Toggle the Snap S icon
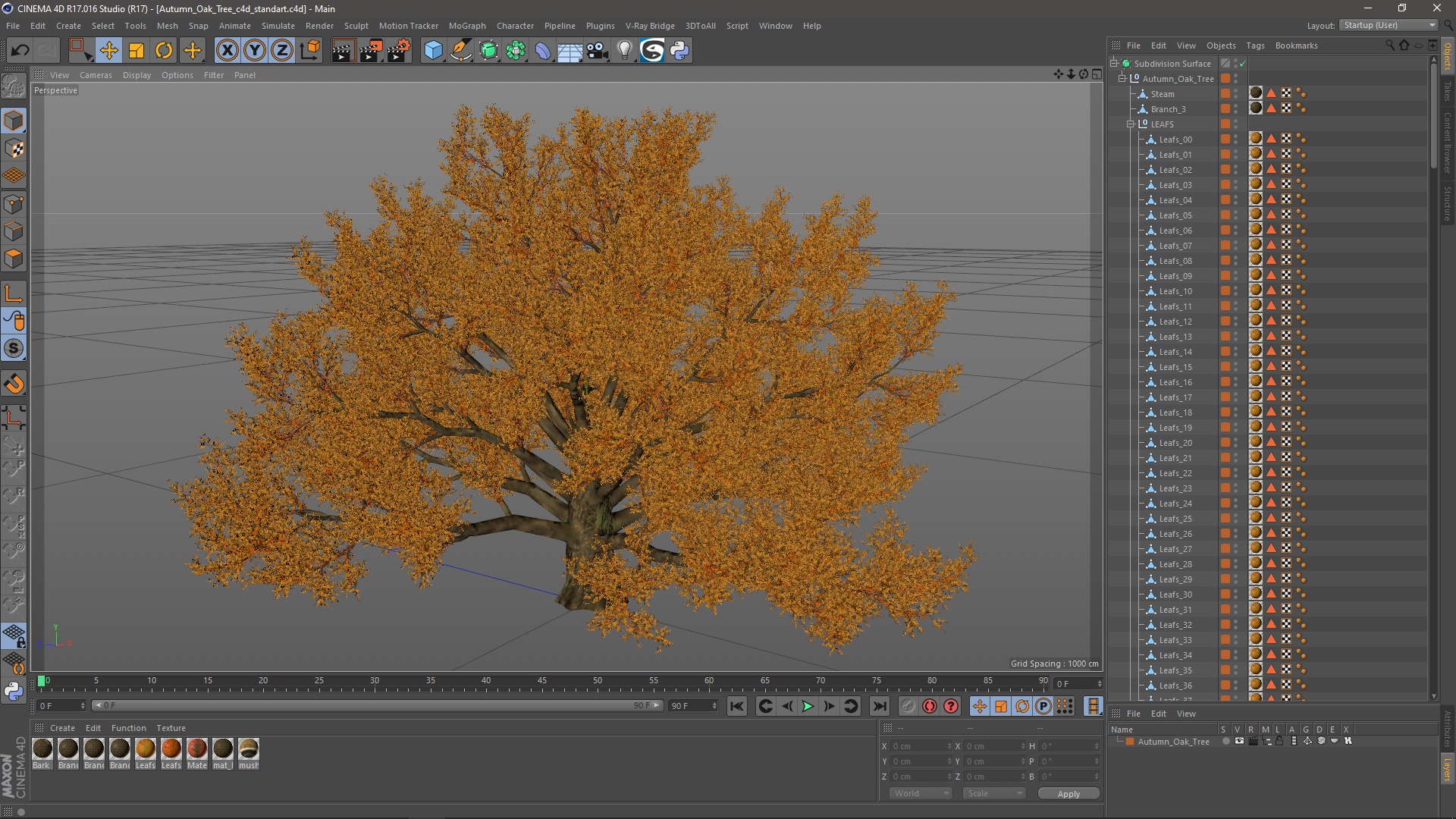The height and width of the screenshot is (819, 1456). coord(14,349)
